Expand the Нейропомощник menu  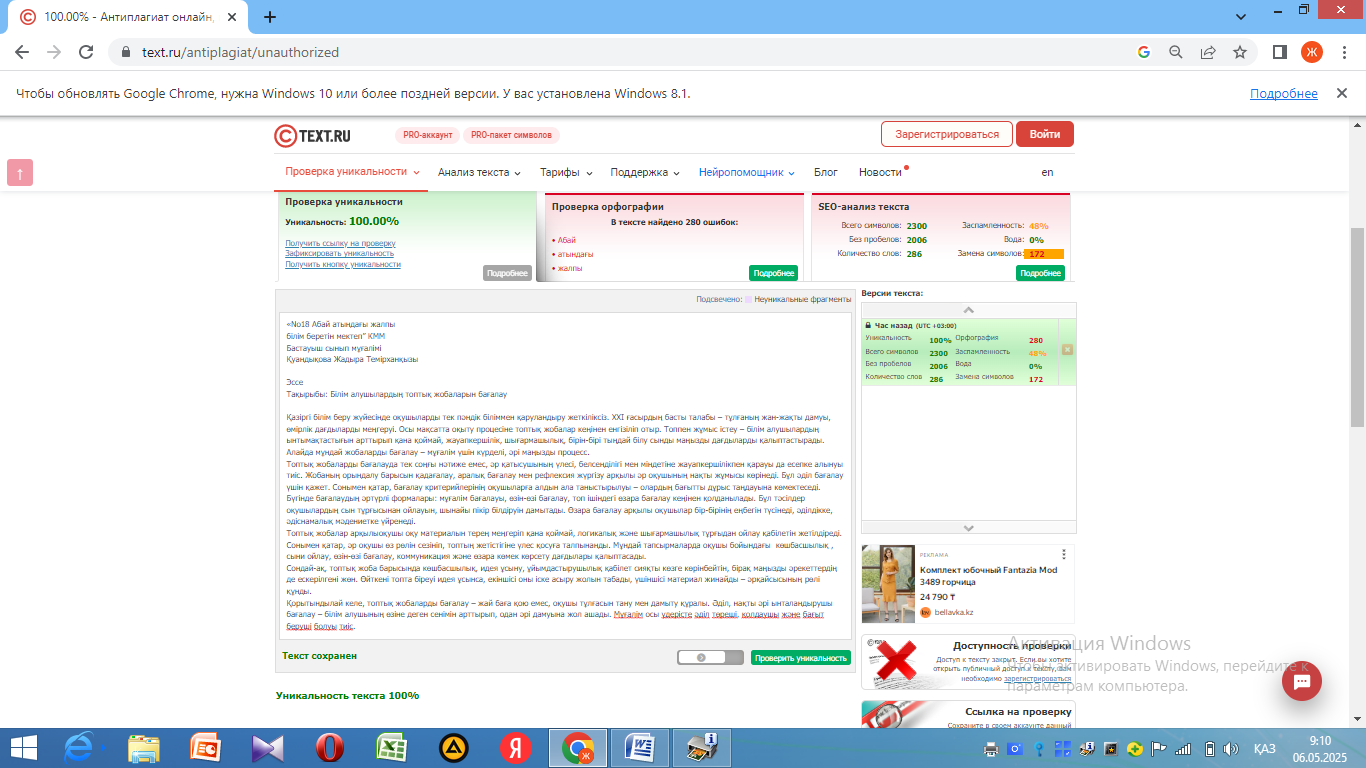[747, 172]
